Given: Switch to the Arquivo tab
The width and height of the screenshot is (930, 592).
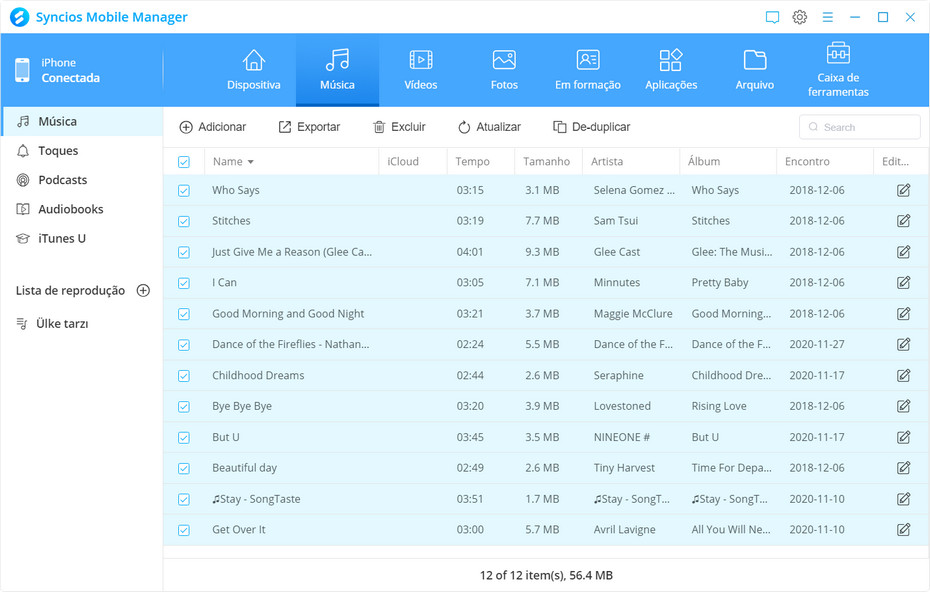Looking at the screenshot, I should (x=754, y=70).
